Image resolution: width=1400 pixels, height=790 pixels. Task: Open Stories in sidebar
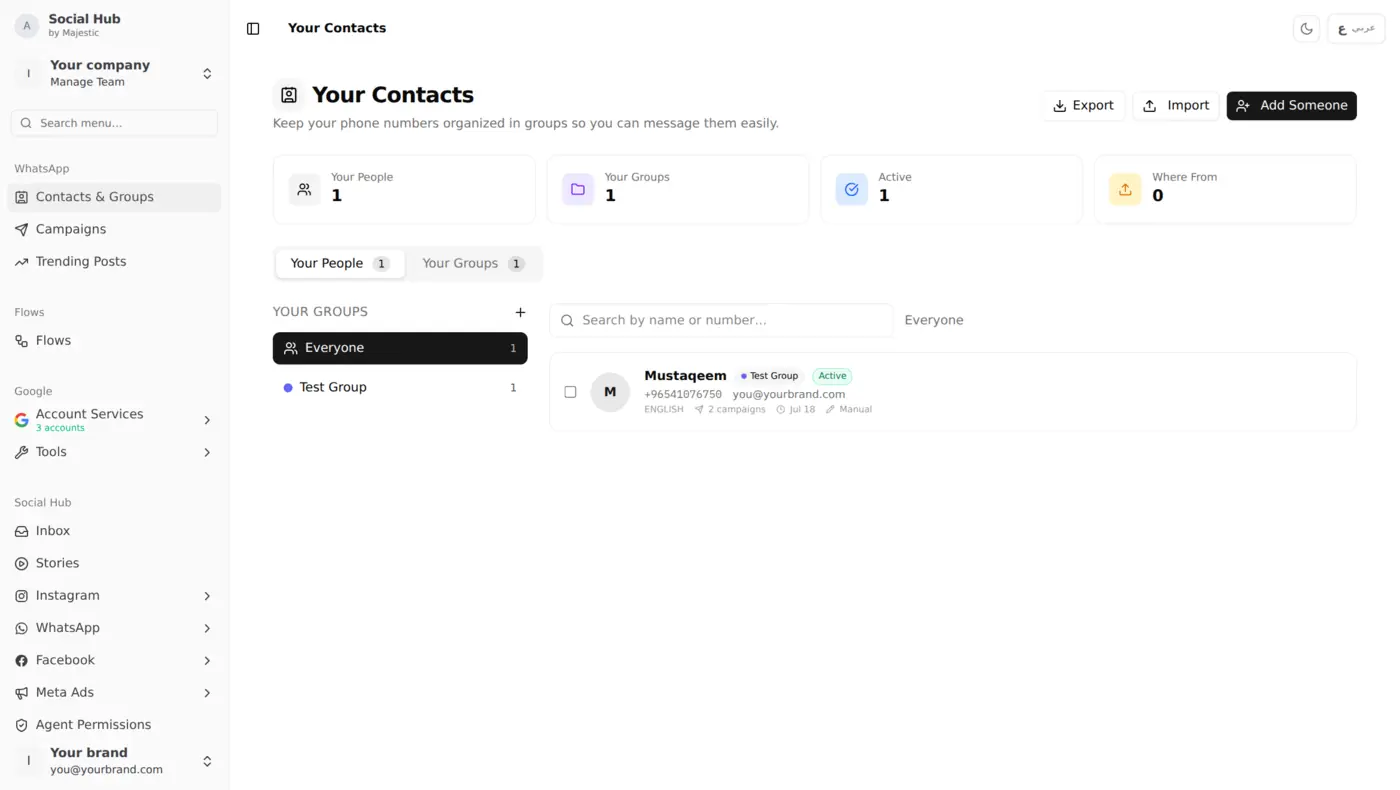[x=115, y=563]
